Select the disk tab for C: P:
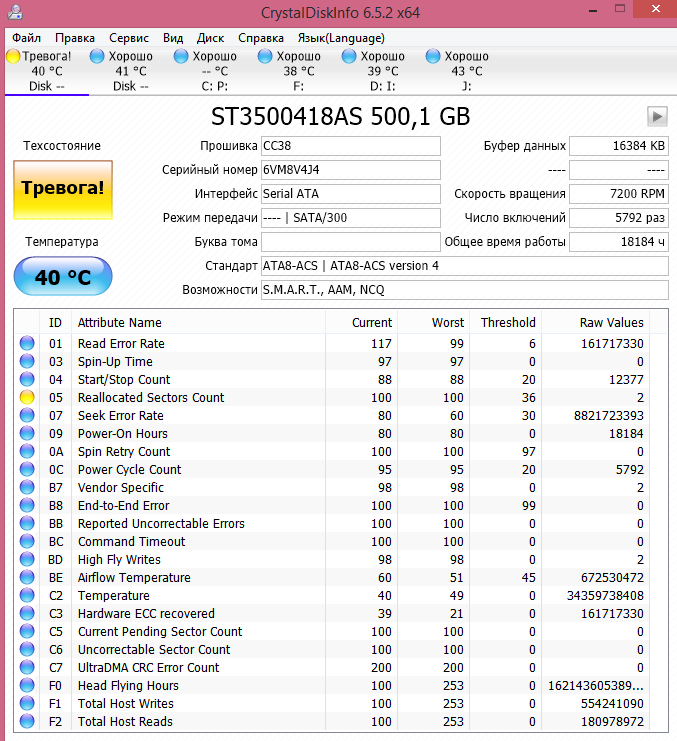This screenshot has height=741, width=677. 215,71
